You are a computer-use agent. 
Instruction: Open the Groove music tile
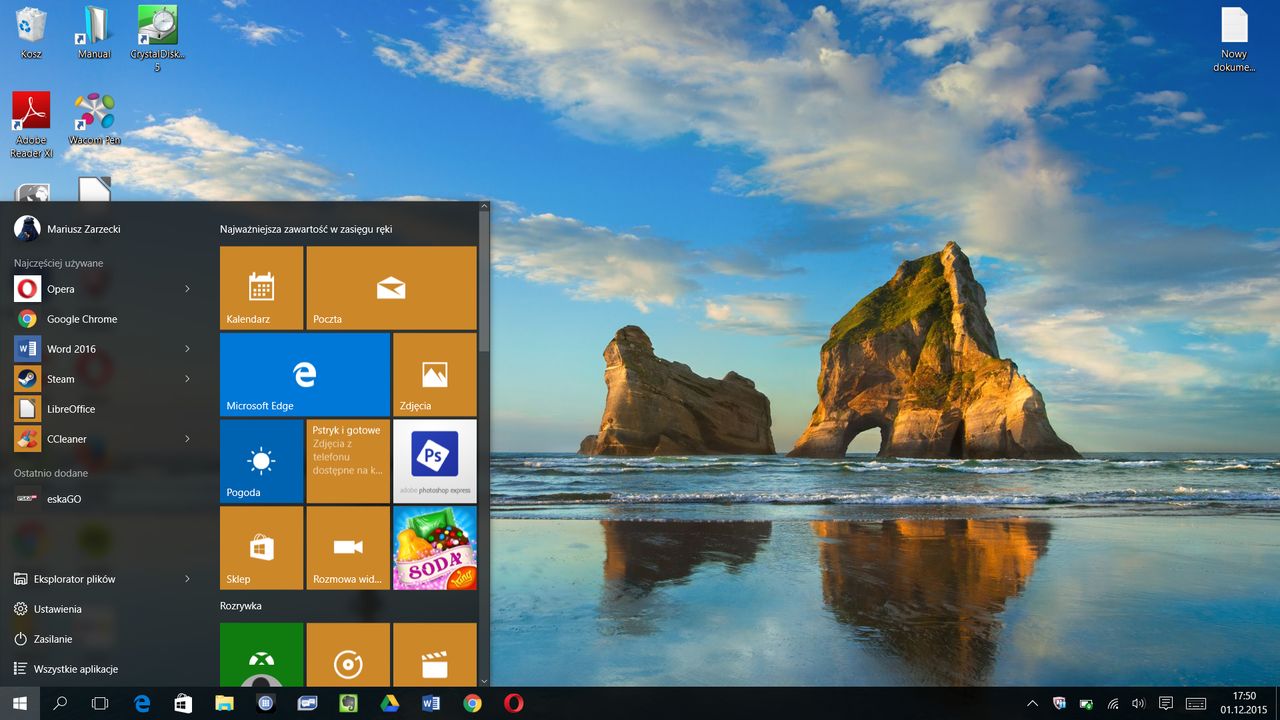point(348,654)
